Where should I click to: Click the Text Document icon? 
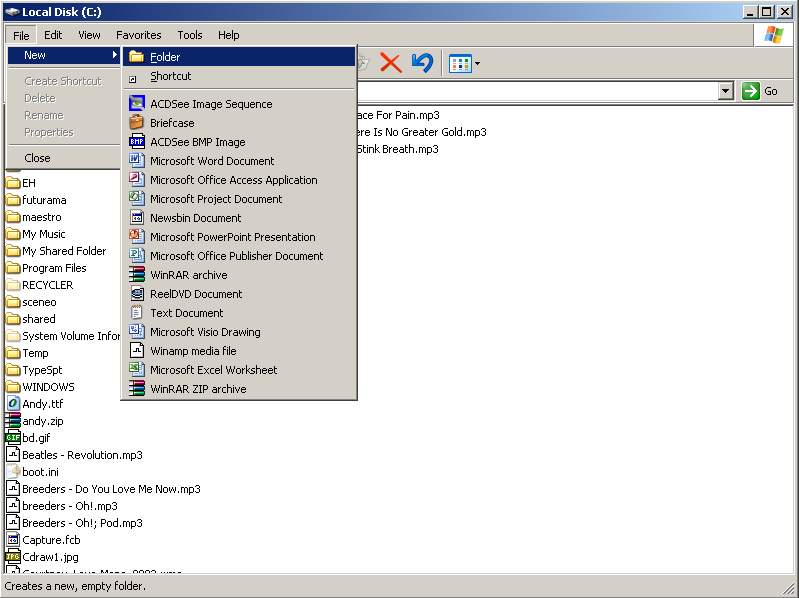pos(137,312)
